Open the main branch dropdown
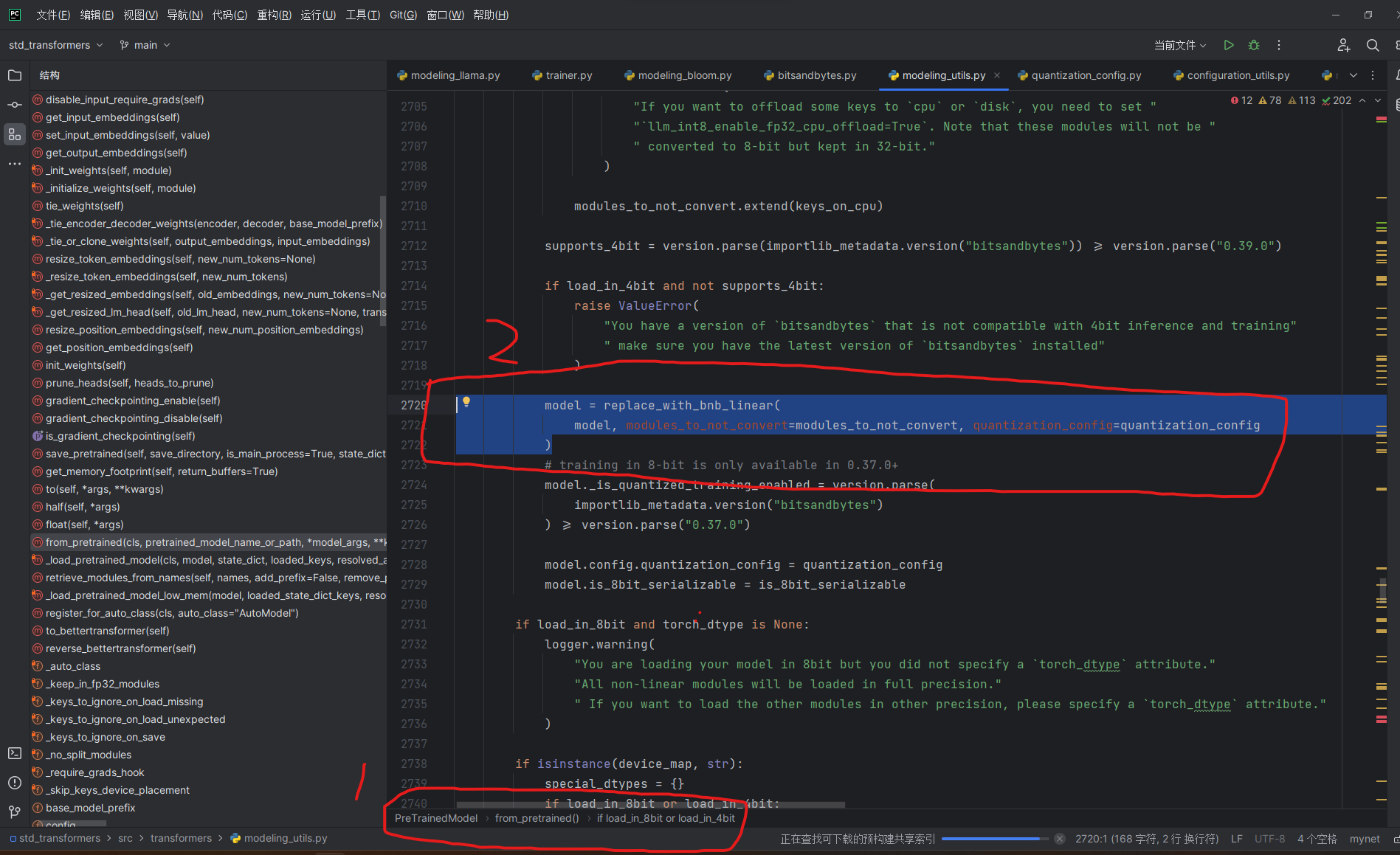Screen dimensions: 1400x855 pos(145,45)
